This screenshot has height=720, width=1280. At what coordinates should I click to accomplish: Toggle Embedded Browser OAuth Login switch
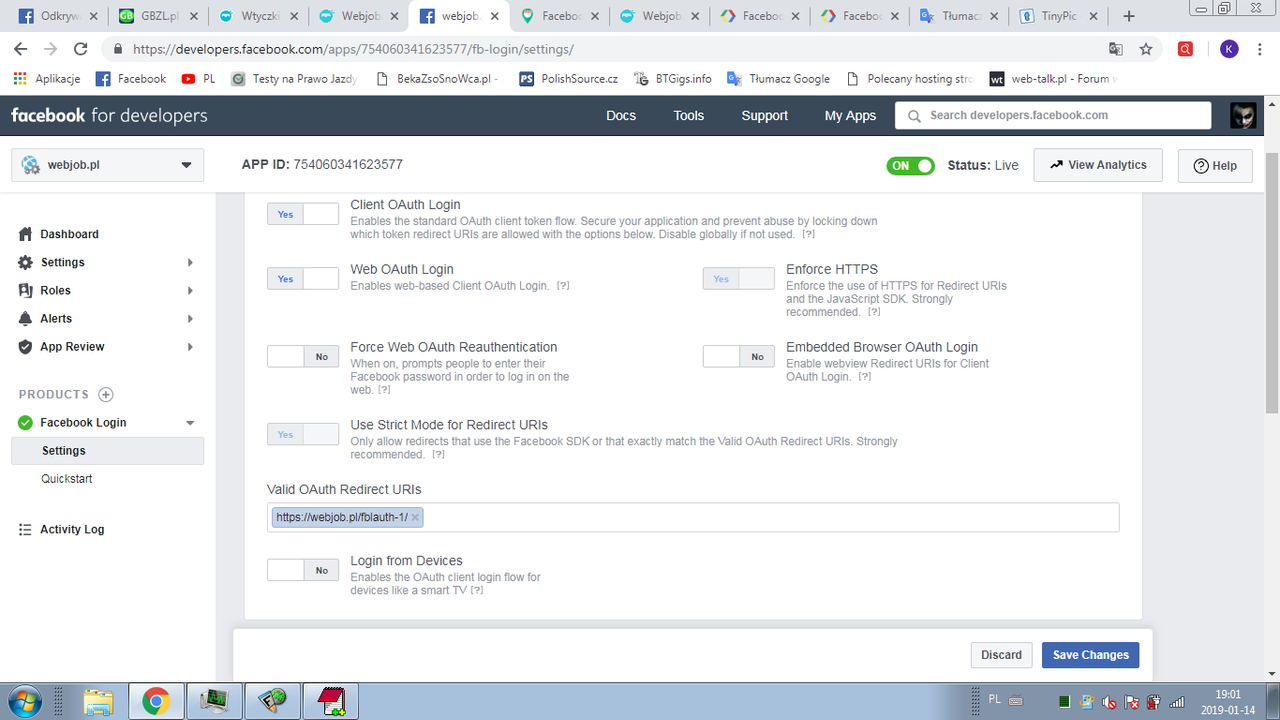pos(739,356)
